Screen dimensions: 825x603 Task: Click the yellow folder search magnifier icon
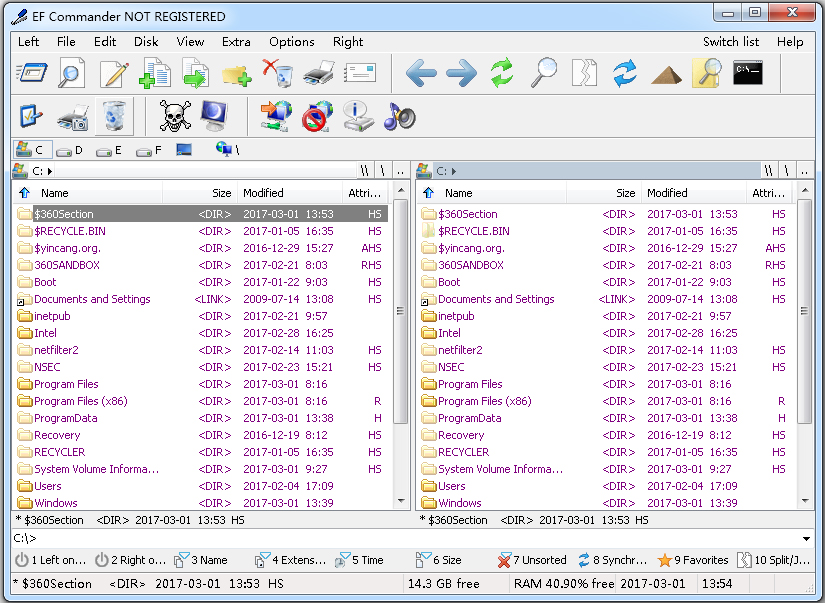click(x=707, y=73)
